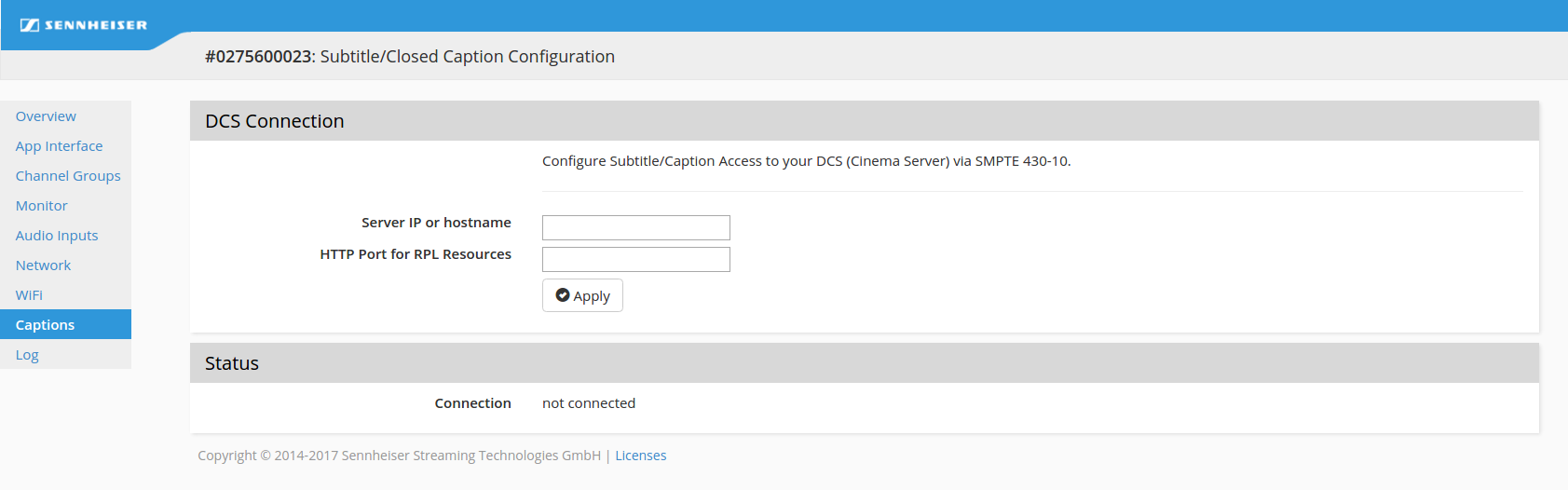Click the 'Server IP or hostname' label
Viewport: 1568px width, 490px height.
[x=436, y=223]
